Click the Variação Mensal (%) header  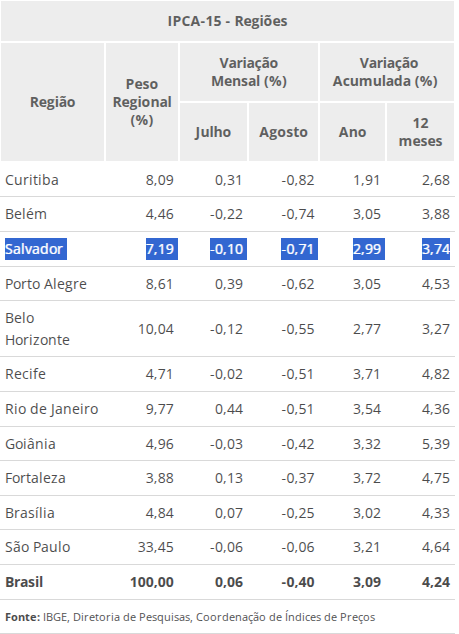pos(249,72)
